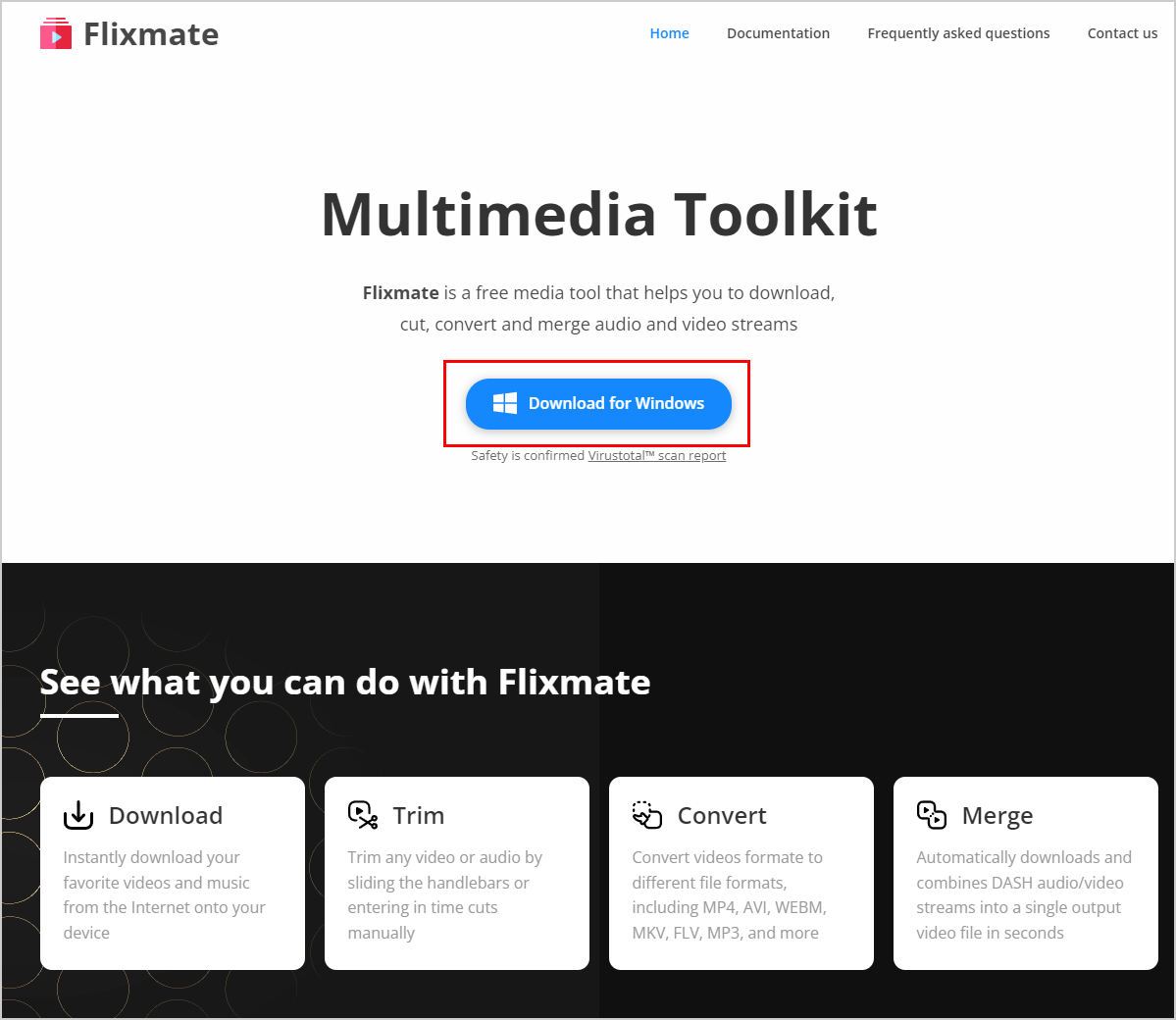This screenshot has width=1176, height=1020.
Task: Click the 'Convert videos formate to' description
Action: (729, 894)
